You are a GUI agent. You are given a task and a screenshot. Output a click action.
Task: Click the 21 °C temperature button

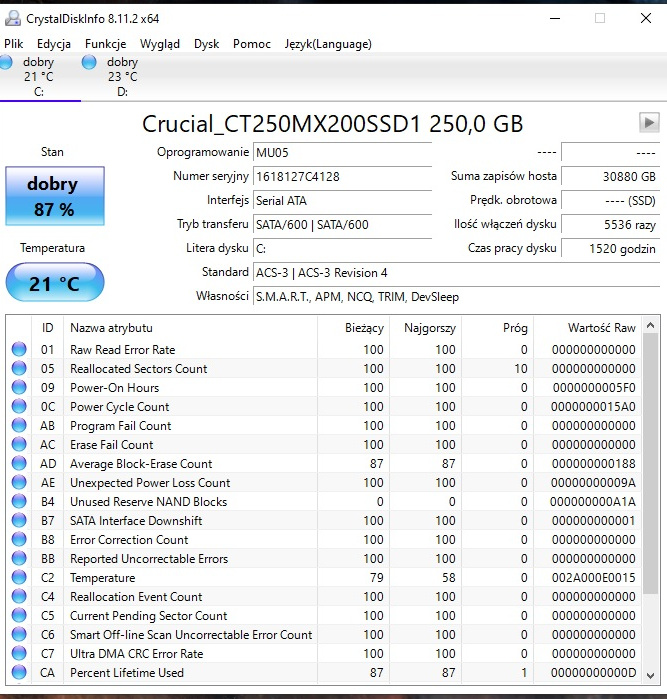pyautogui.click(x=55, y=283)
